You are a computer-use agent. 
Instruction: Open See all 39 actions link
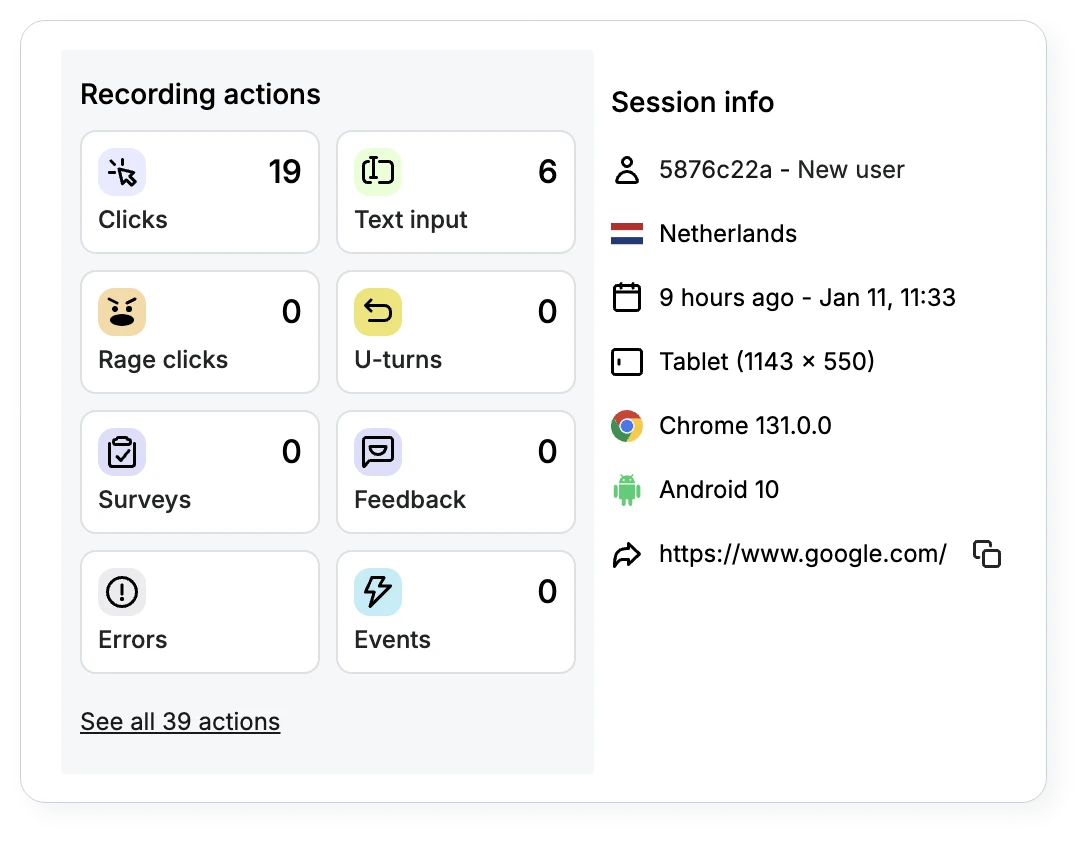pyautogui.click(x=180, y=722)
